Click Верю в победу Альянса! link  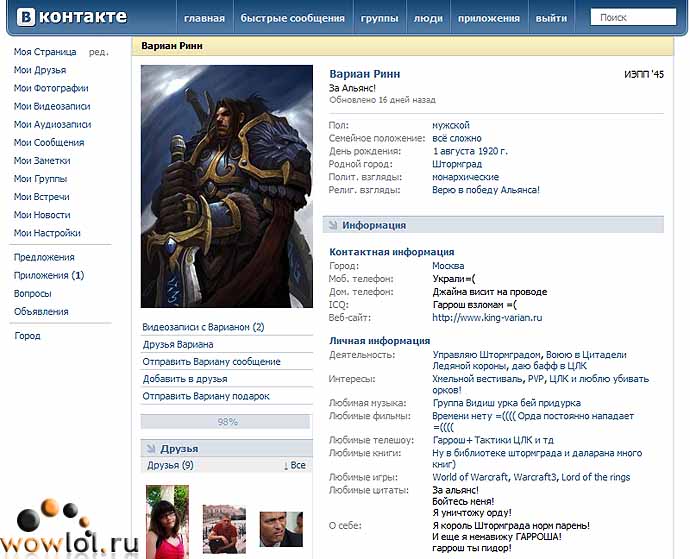pyautogui.click(x=485, y=190)
